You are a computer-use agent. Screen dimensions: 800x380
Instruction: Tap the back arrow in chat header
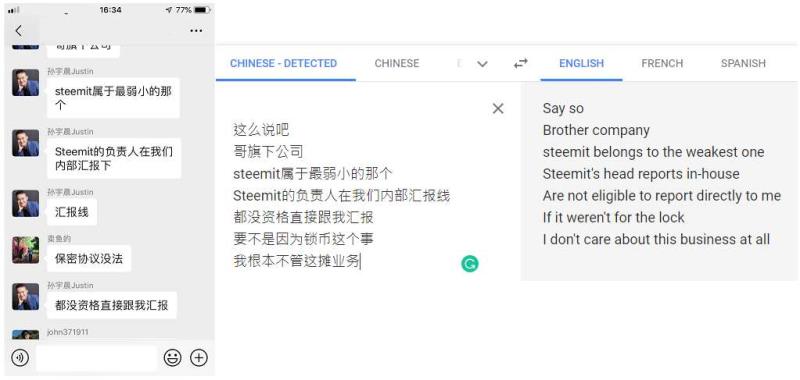(18, 31)
